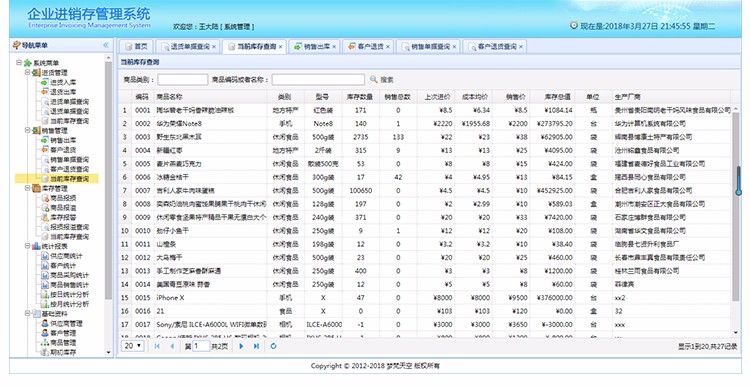Select the iPhone X row name cell
The width and height of the screenshot is (750, 387).
coord(210,298)
